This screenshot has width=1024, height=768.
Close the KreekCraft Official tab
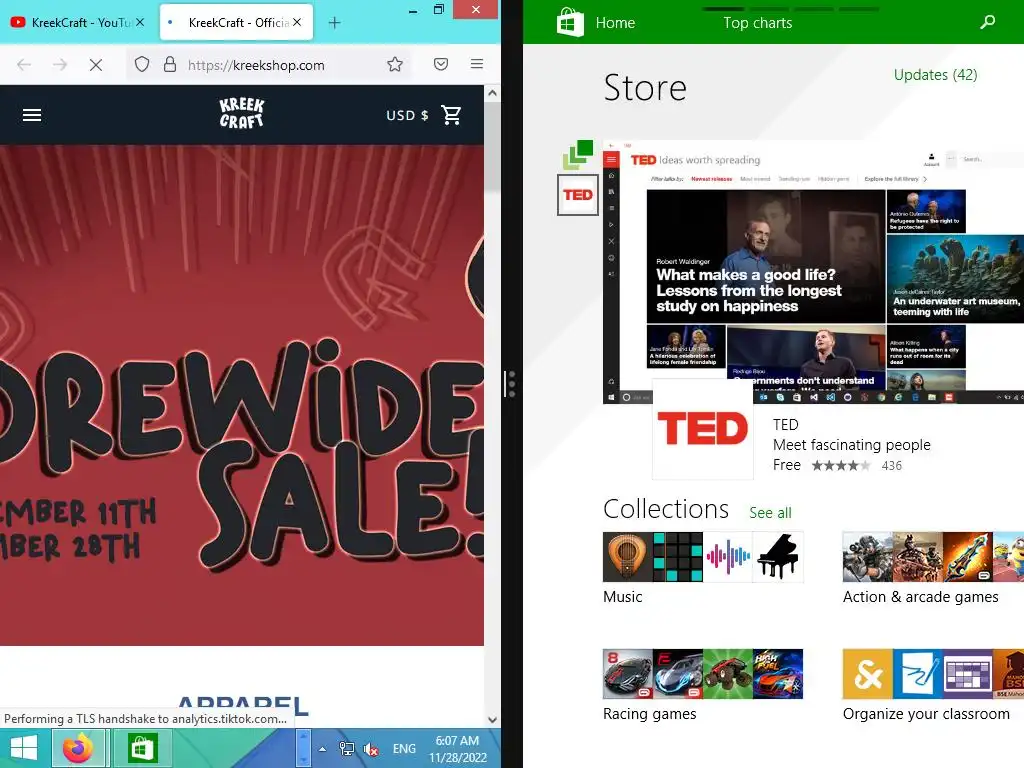point(297,22)
